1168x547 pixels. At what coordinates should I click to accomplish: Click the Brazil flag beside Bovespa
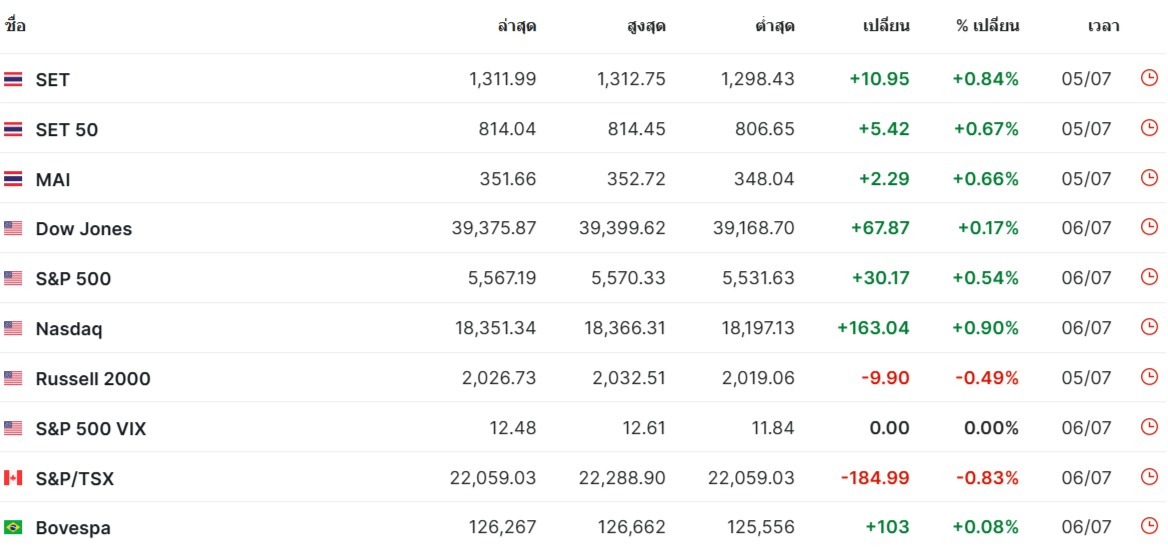pyautogui.click(x=13, y=527)
